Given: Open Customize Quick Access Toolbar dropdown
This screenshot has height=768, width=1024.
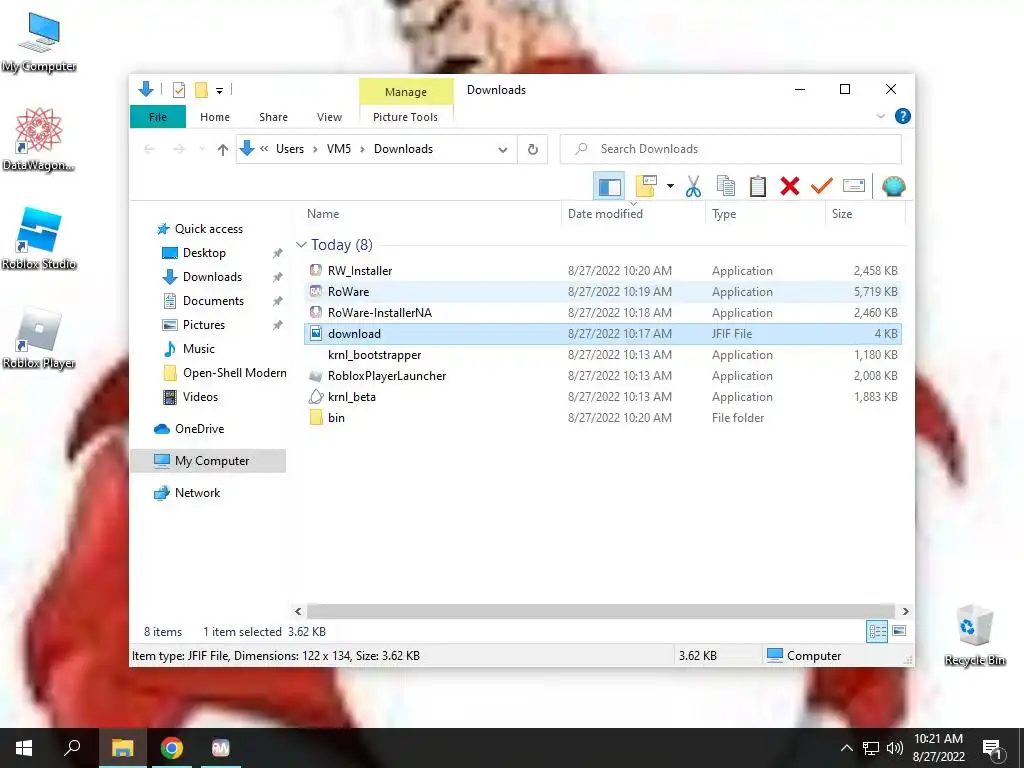Looking at the screenshot, I should pos(219,91).
